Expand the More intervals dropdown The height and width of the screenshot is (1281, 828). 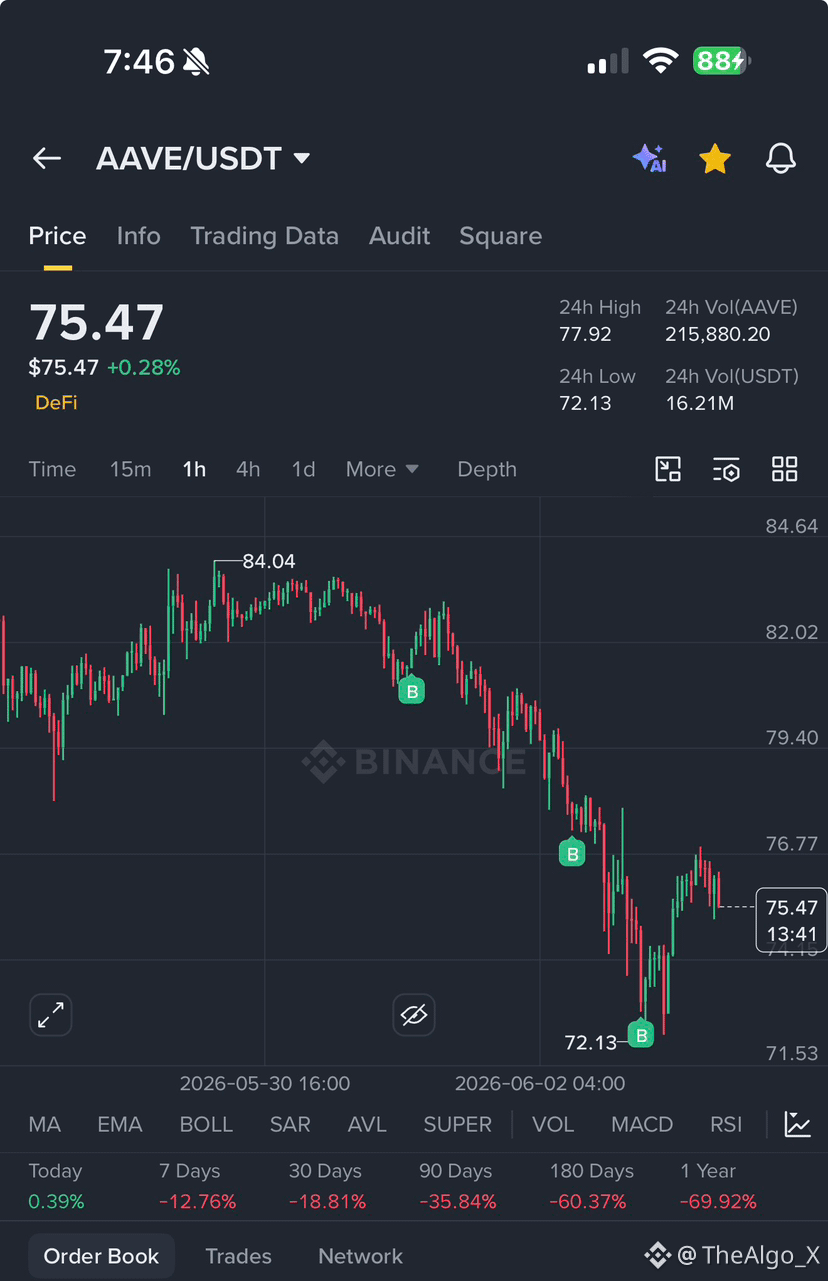[x=382, y=469]
